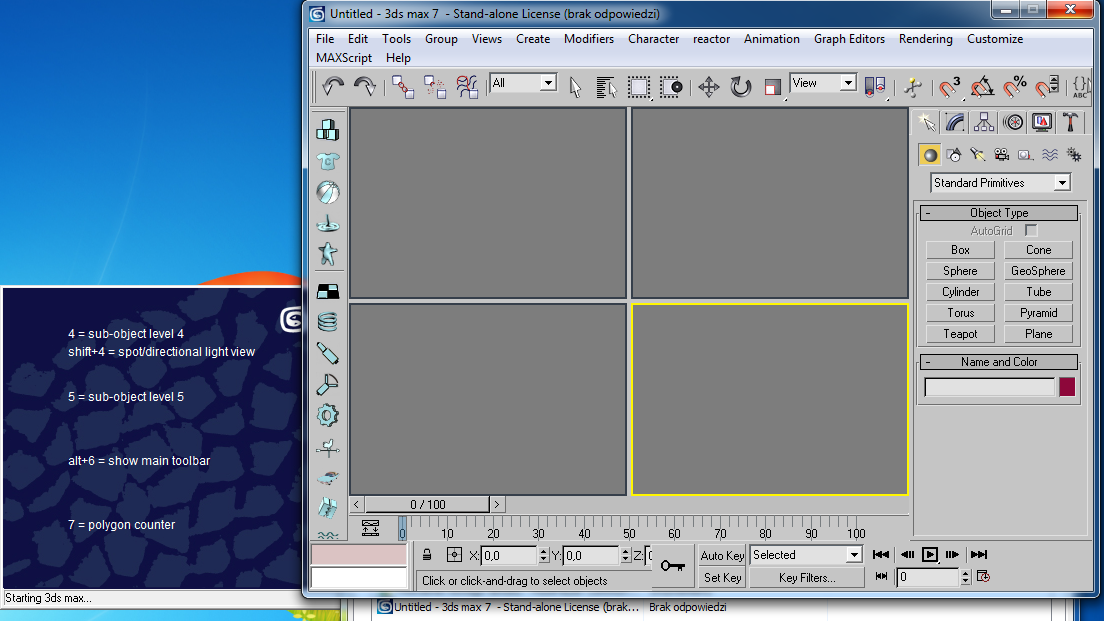Click the Redo arrow in main toolbar
This screenshot has width=1104, height=621.
[365, 87]
